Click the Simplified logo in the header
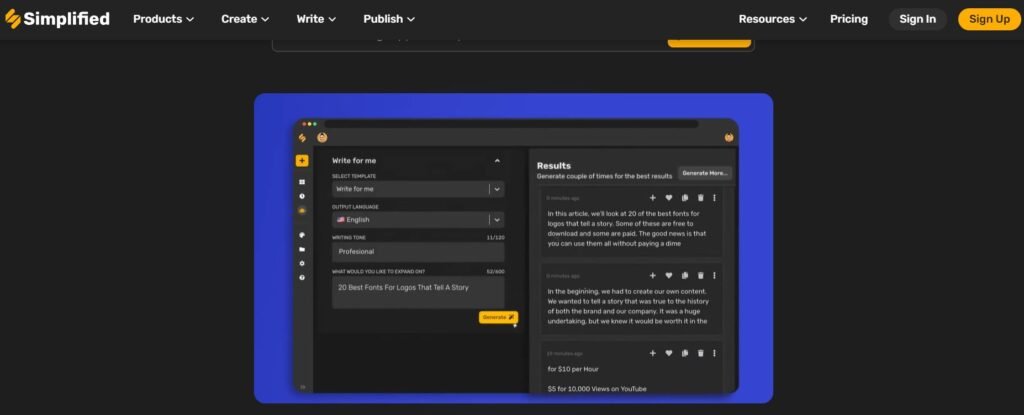1024x415 pixels. pyautogui.click(x=57, y=19)
